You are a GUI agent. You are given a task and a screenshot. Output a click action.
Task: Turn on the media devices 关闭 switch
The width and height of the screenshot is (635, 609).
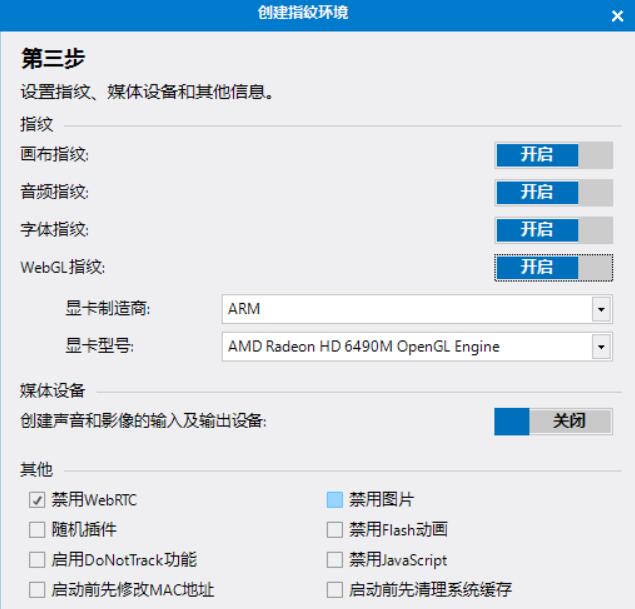point(554,422)
